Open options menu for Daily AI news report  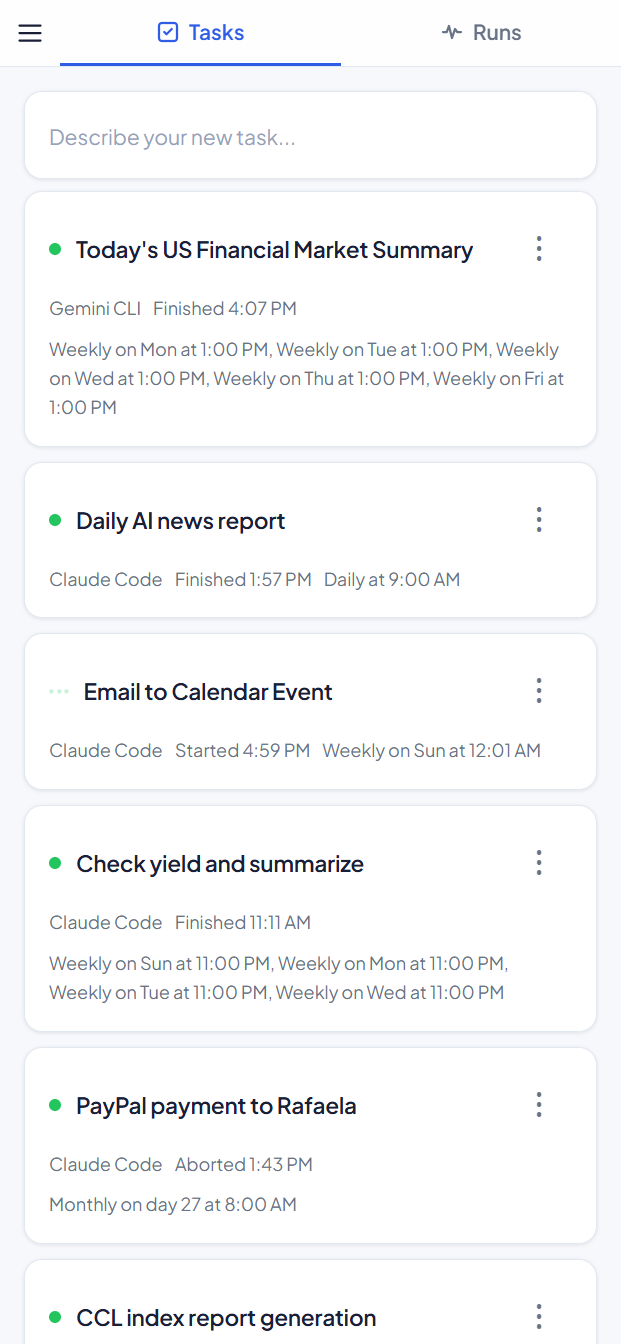pos(538,519)
